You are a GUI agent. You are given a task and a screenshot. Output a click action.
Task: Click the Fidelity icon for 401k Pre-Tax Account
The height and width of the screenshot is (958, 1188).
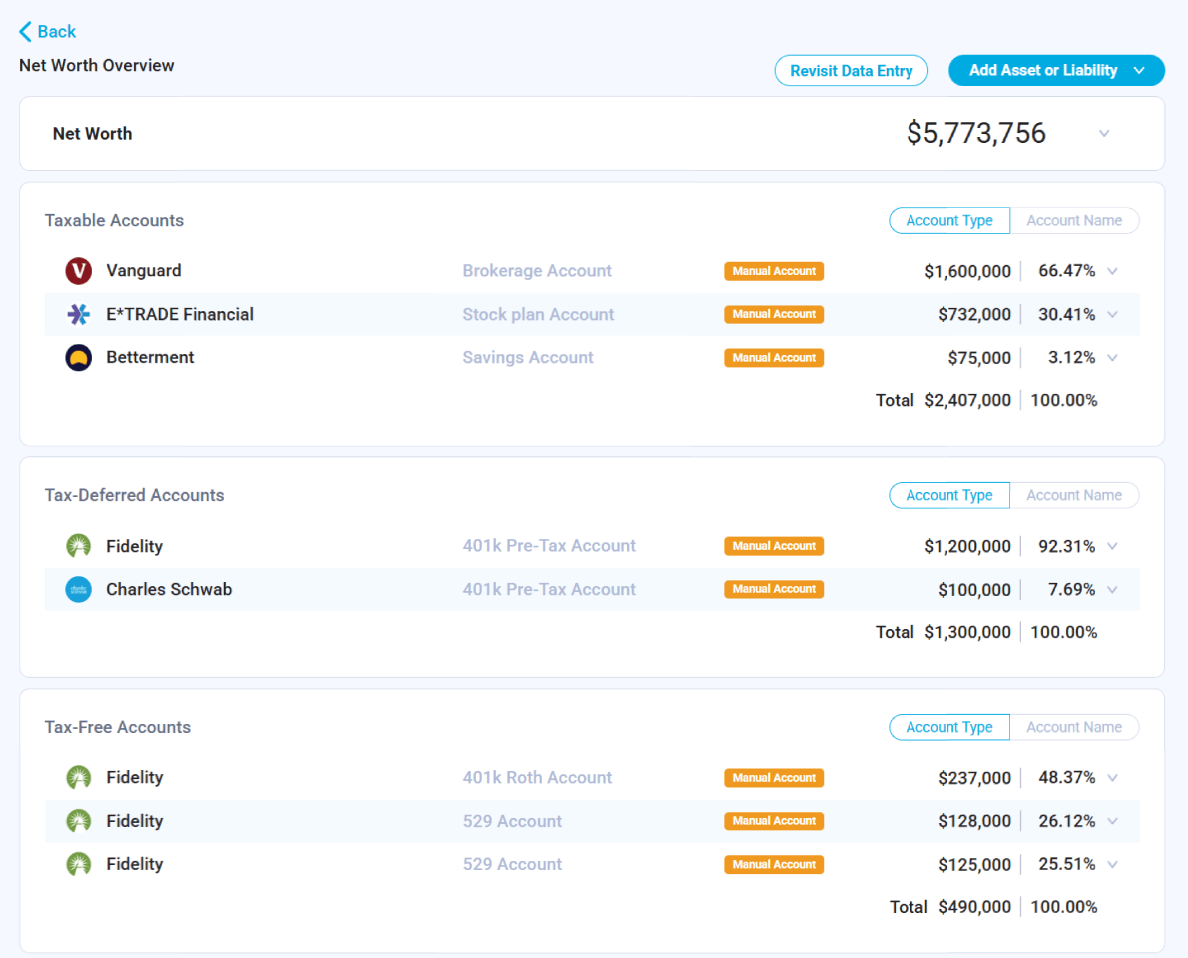coord(78,546)
